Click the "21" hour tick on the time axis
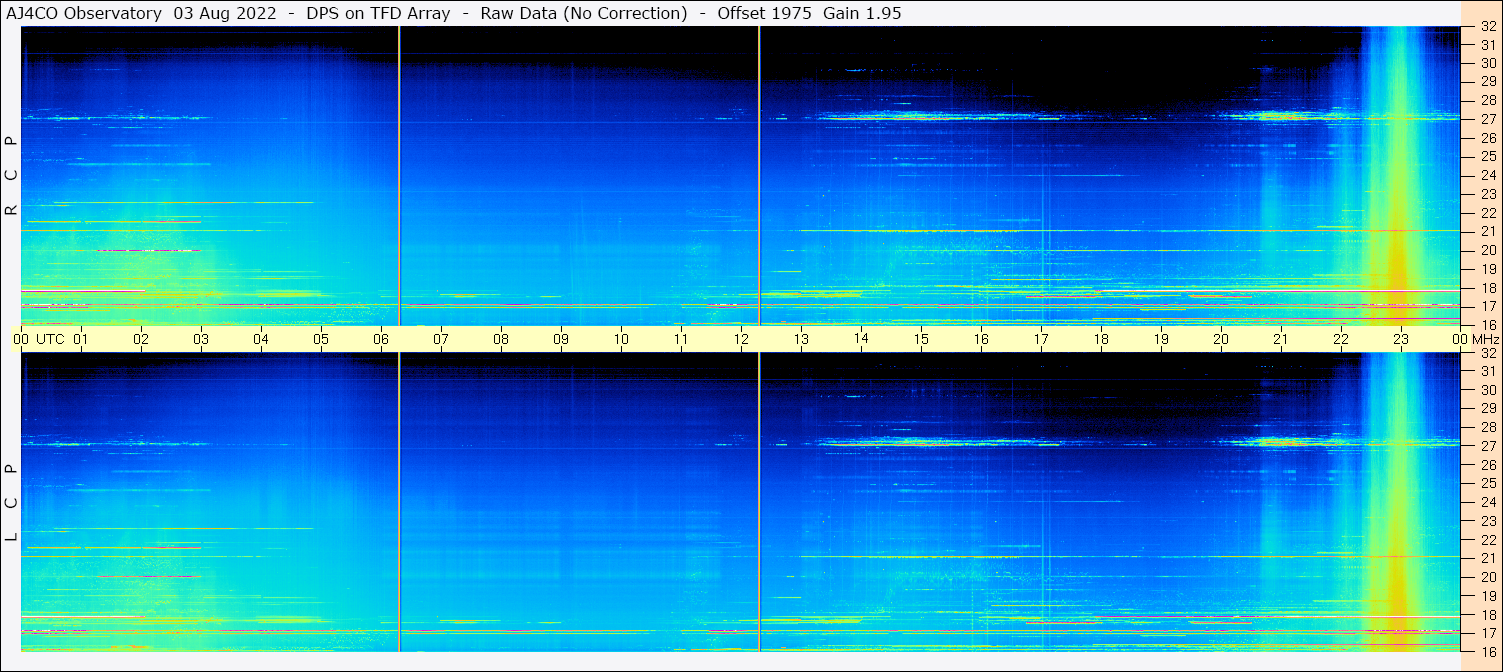 click(1281, 339)
